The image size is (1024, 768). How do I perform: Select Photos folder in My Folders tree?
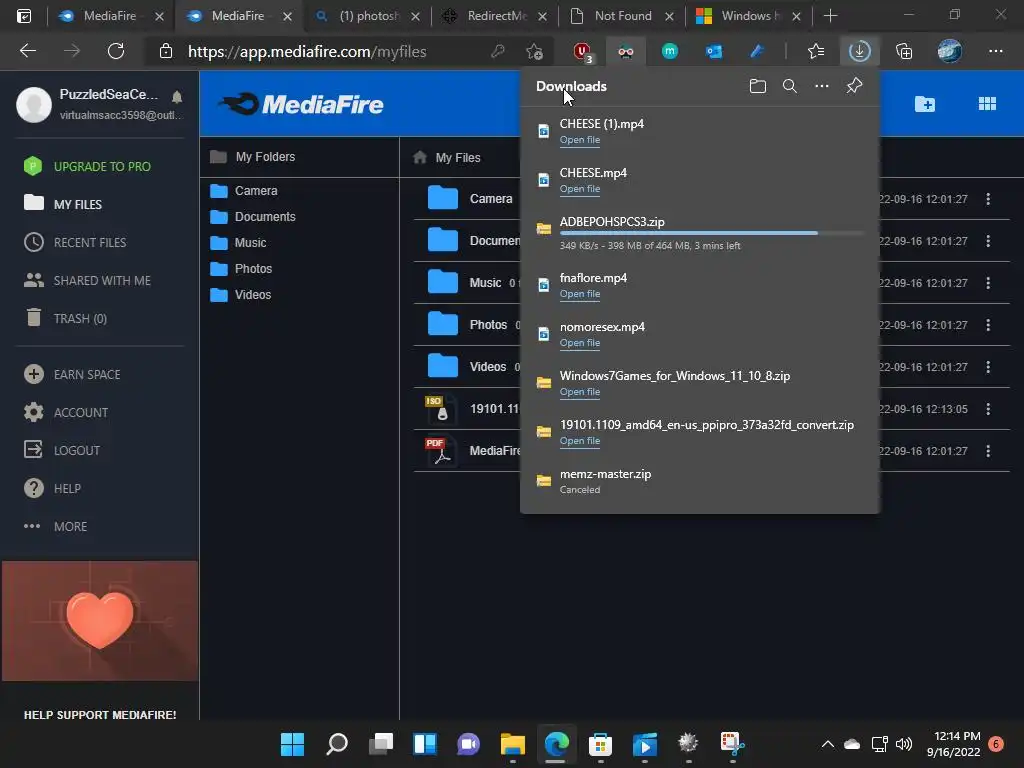click(241, 269)
